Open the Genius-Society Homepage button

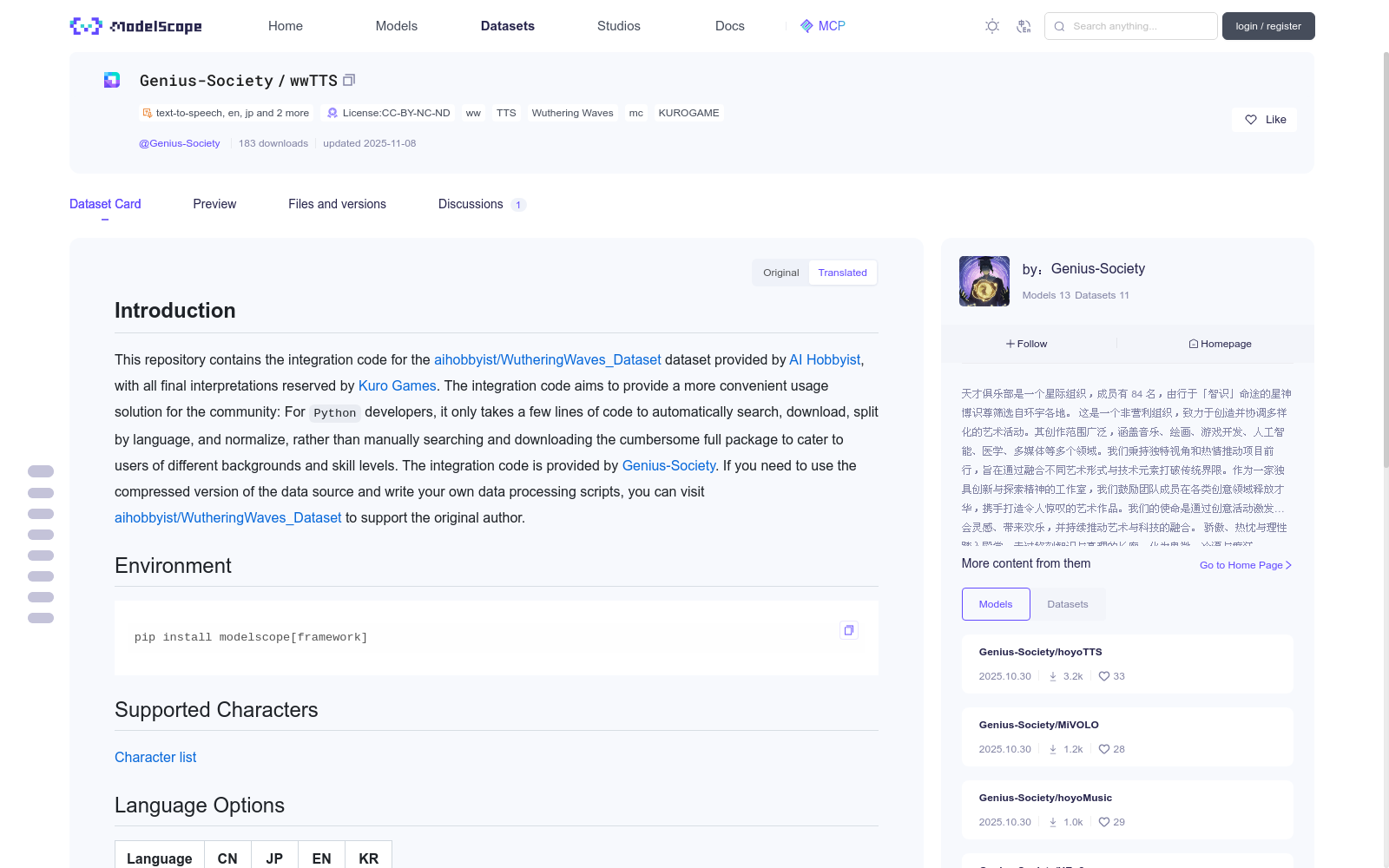1221,344
